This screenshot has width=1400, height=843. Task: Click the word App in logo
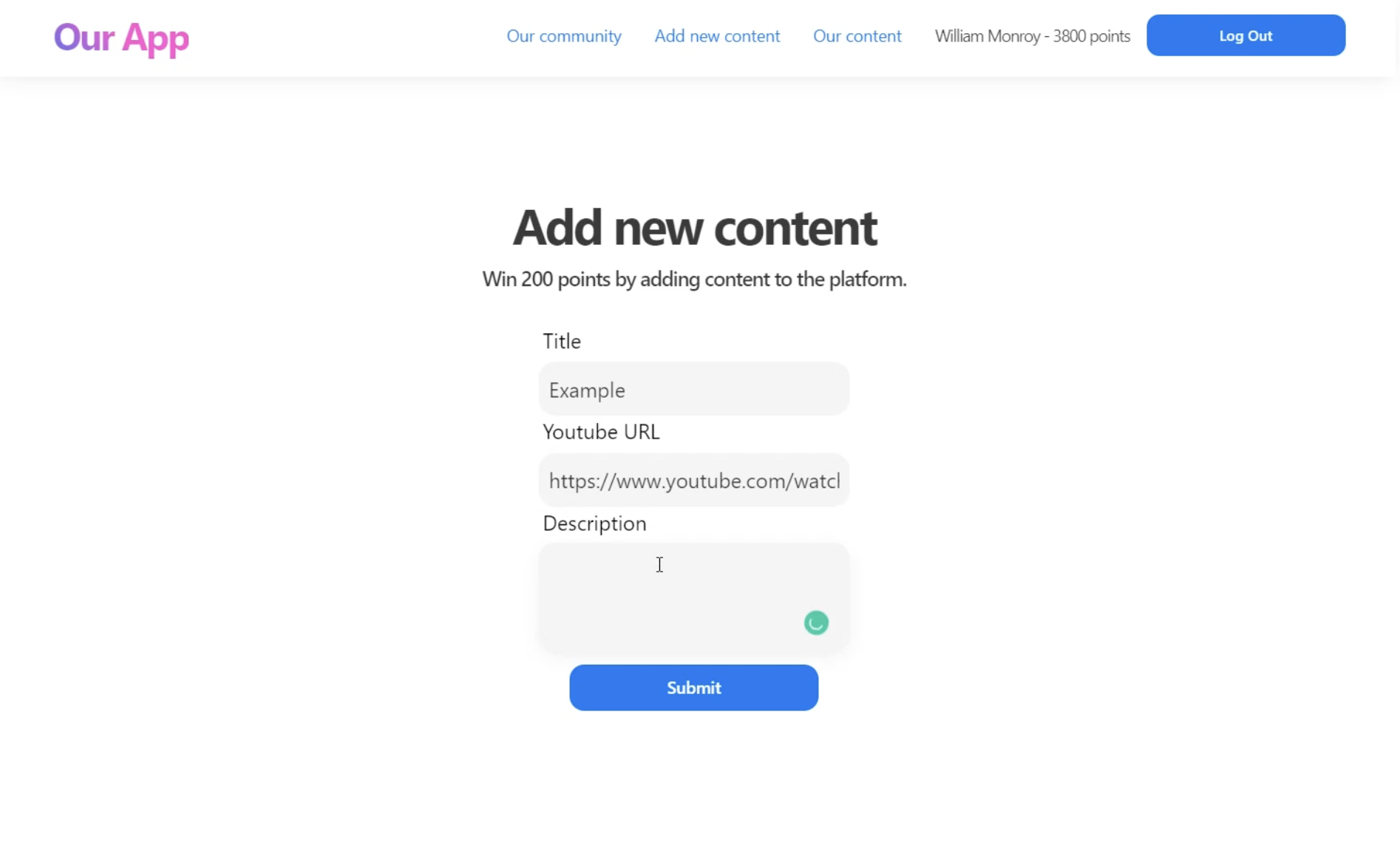(155, 38)
